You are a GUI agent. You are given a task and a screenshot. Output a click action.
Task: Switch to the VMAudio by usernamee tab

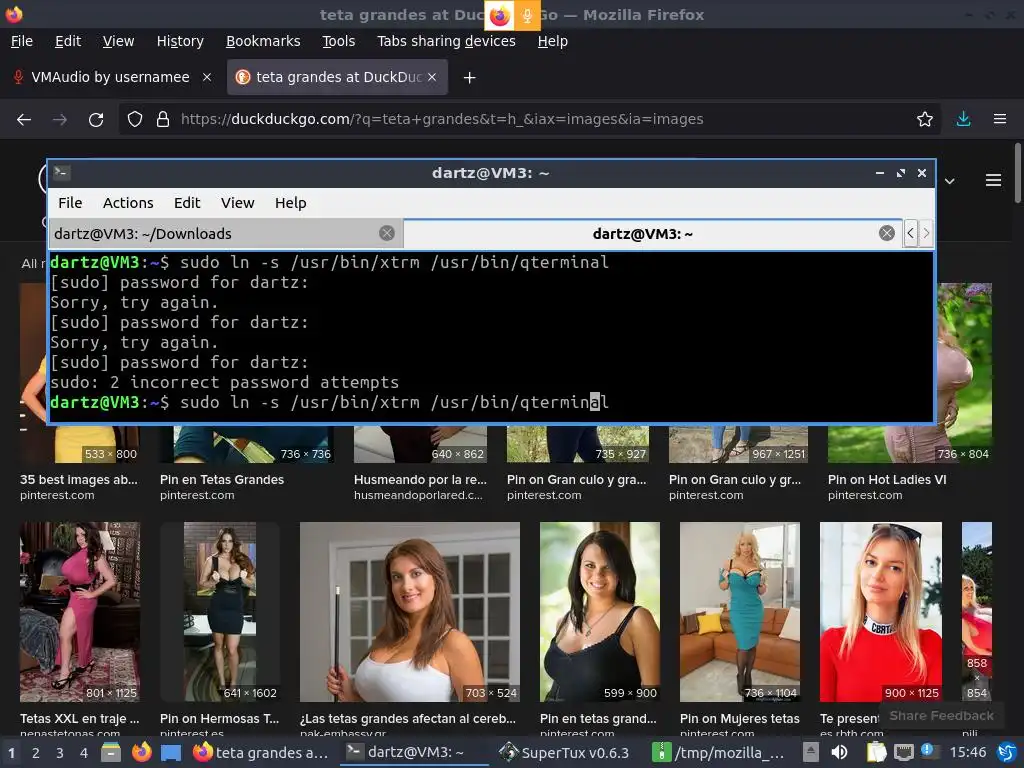(x=110, y=77)
